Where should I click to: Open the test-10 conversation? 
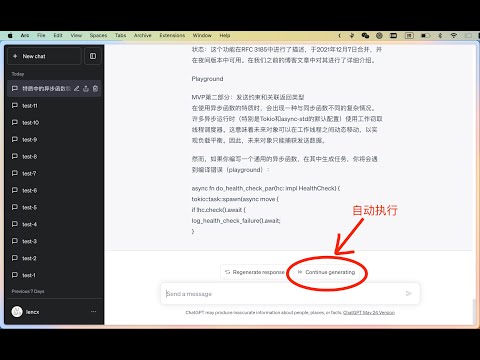click(54, 122)
